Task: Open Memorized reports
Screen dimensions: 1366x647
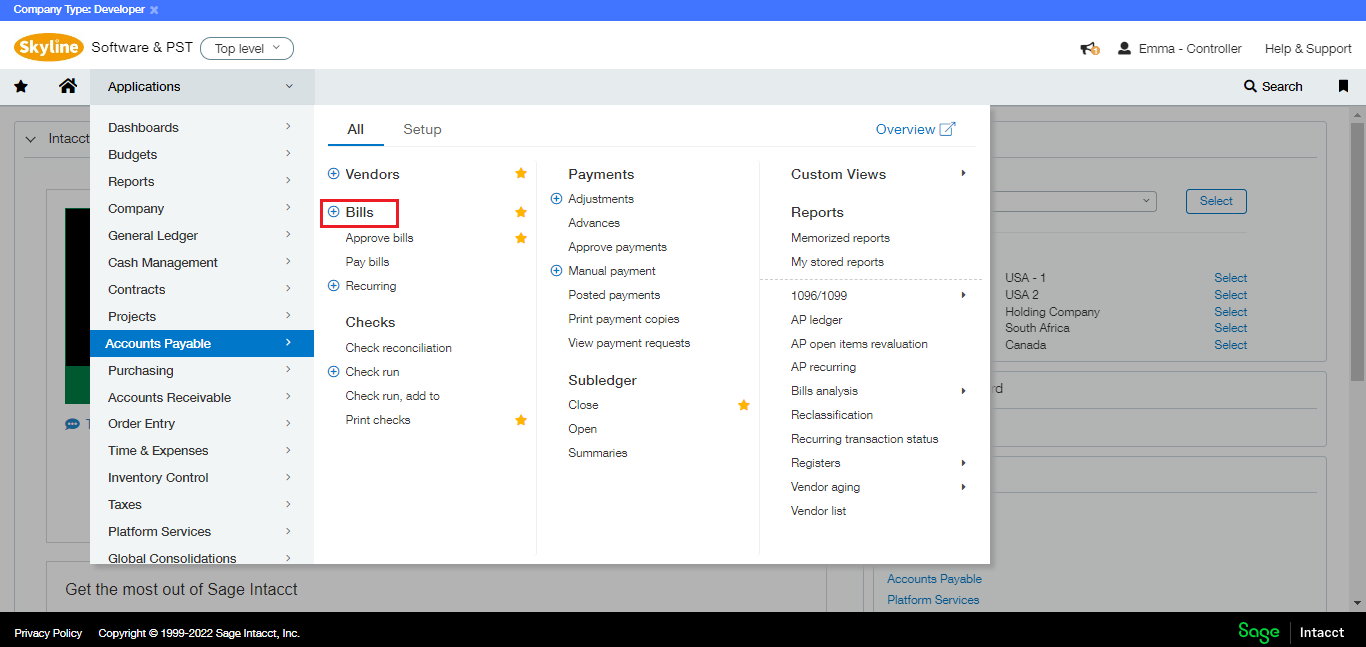Action: coord(840,238)
